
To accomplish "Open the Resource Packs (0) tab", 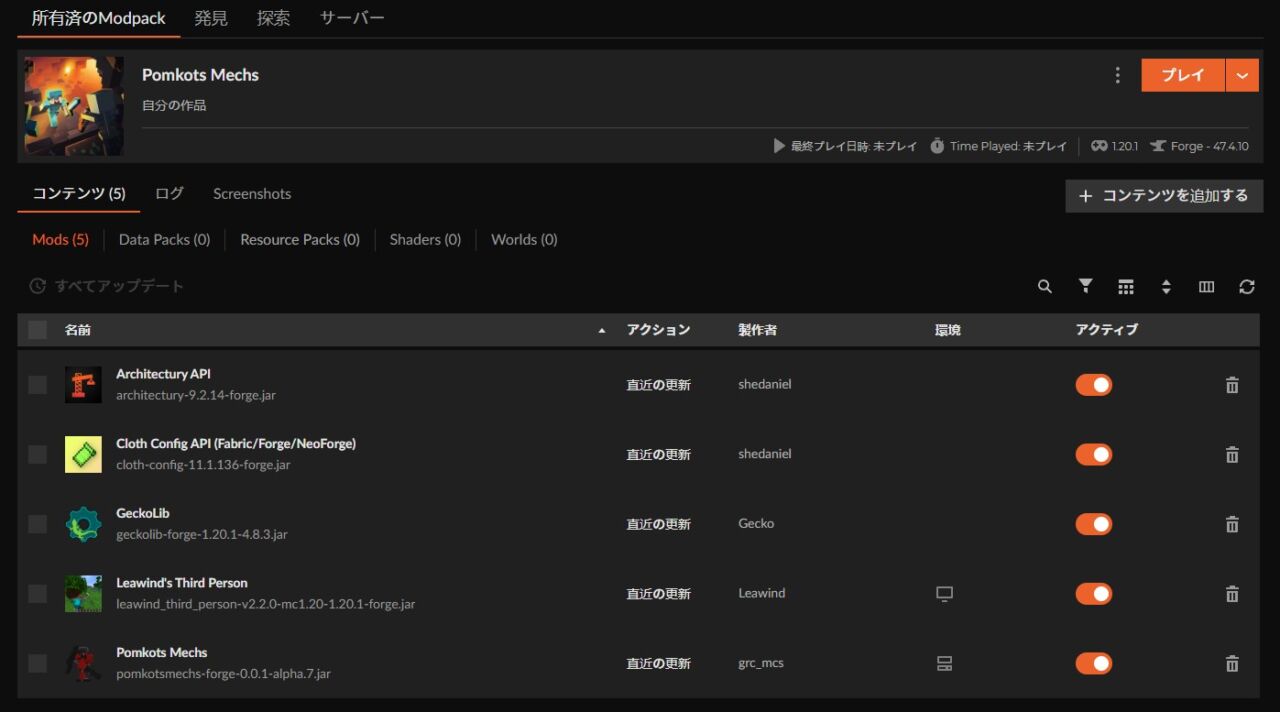I will pyautogui.click(x=300, y=240).
